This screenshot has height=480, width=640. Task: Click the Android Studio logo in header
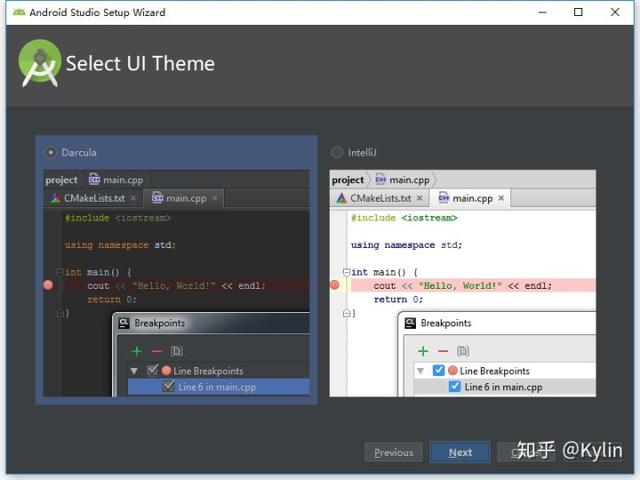click(40, 63)
